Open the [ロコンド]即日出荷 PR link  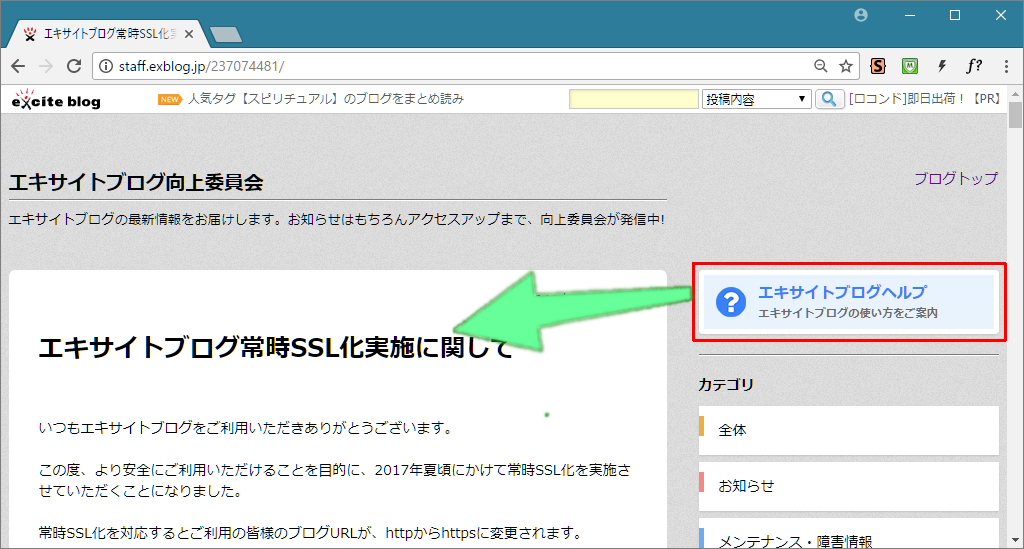click(x=924, y=99)
